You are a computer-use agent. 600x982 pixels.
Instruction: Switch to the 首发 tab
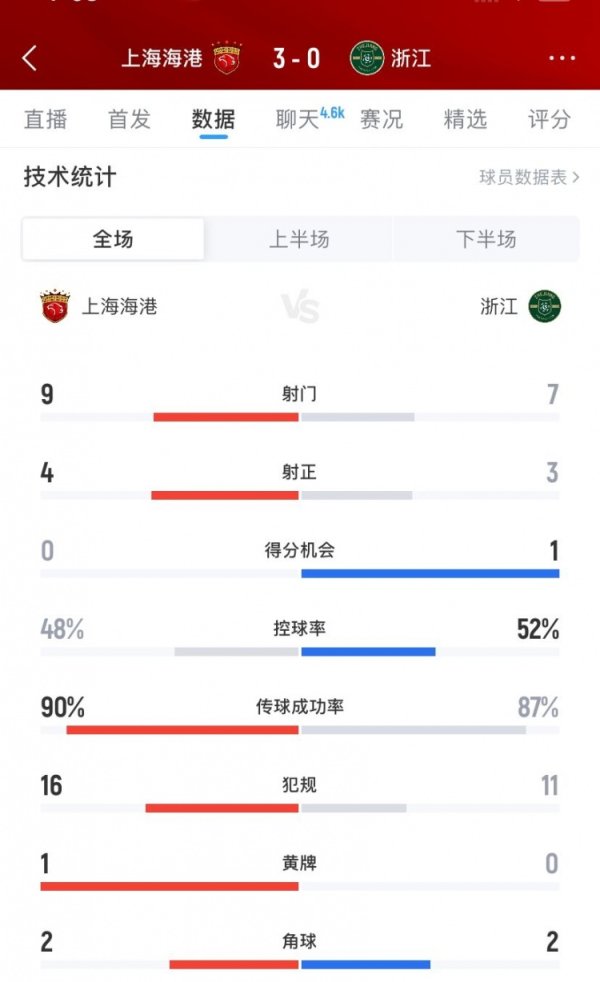126,120
